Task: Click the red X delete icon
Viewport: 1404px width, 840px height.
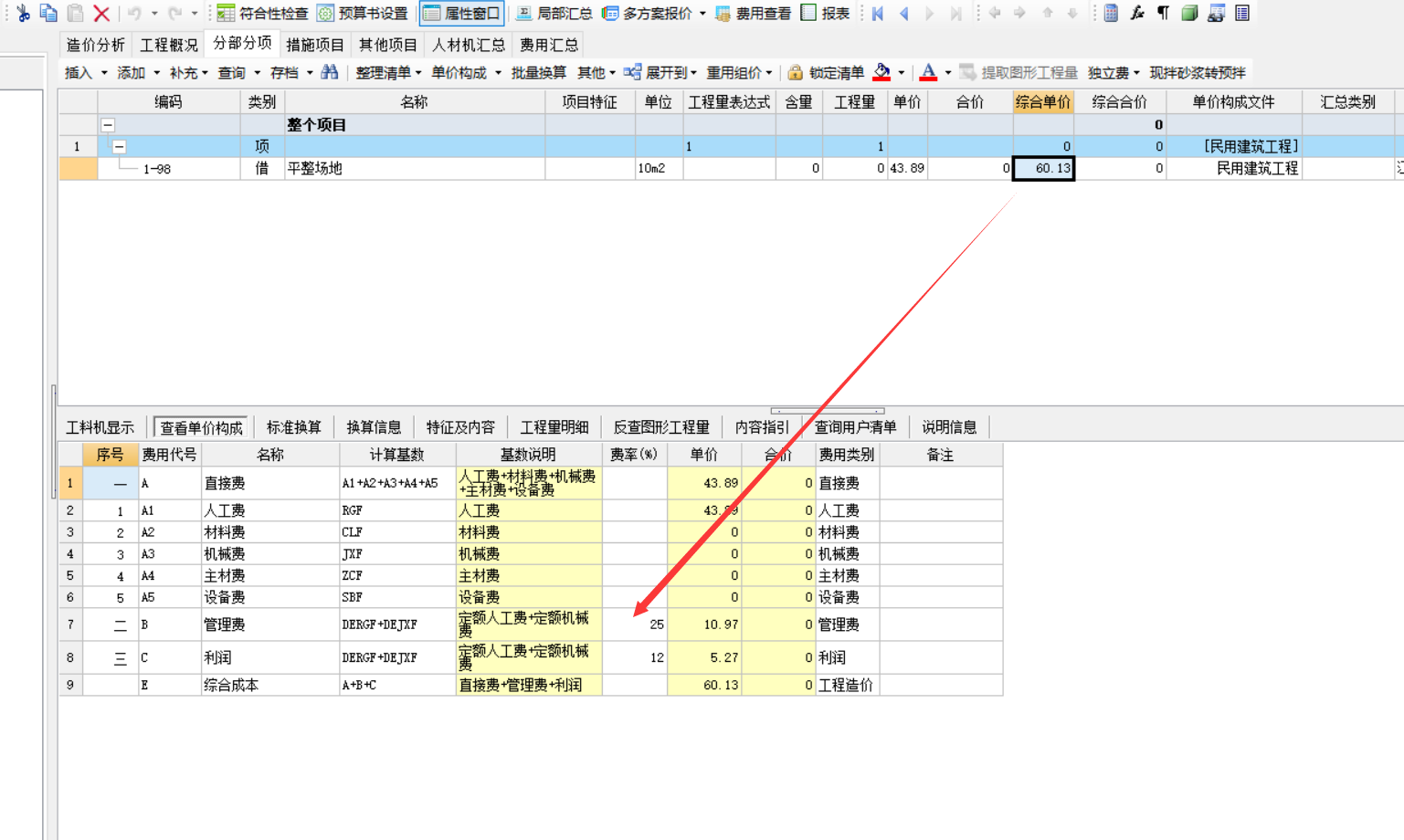Action: 102,14
